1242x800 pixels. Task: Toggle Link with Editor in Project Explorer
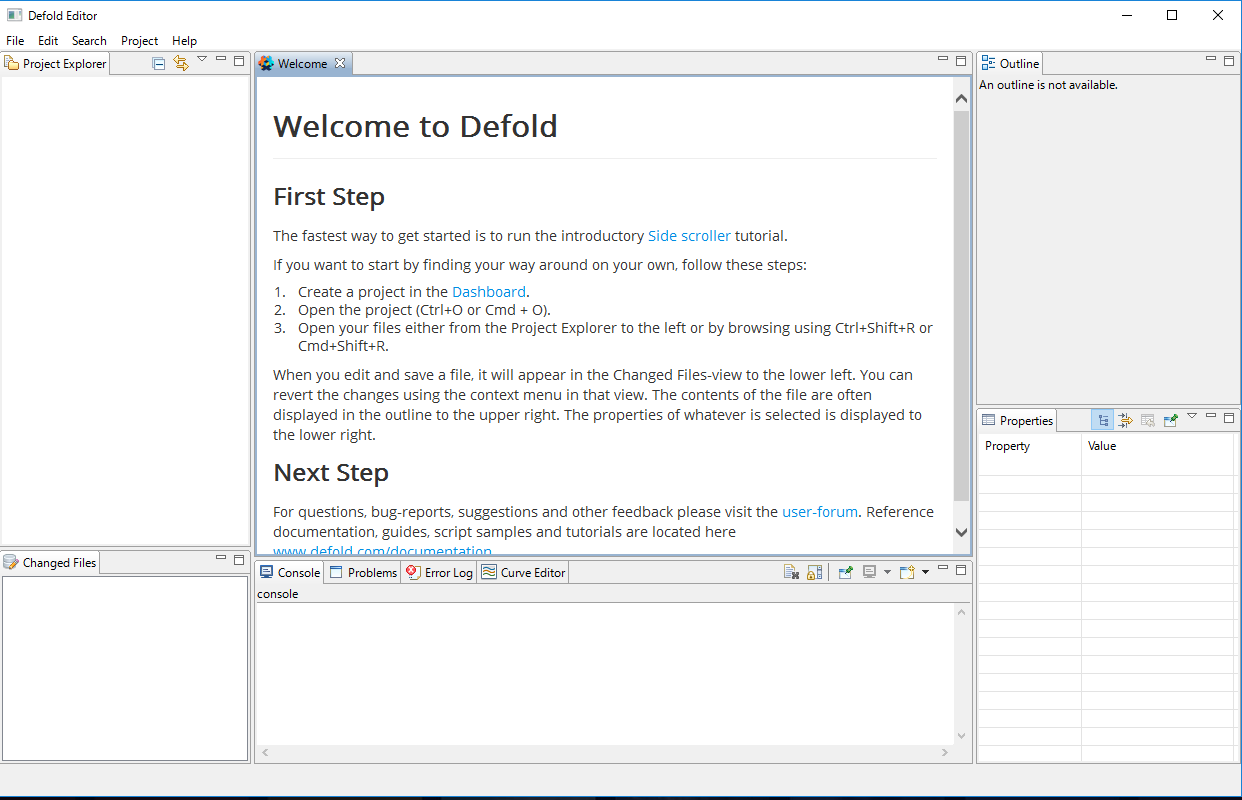click(x=181, y=63)
